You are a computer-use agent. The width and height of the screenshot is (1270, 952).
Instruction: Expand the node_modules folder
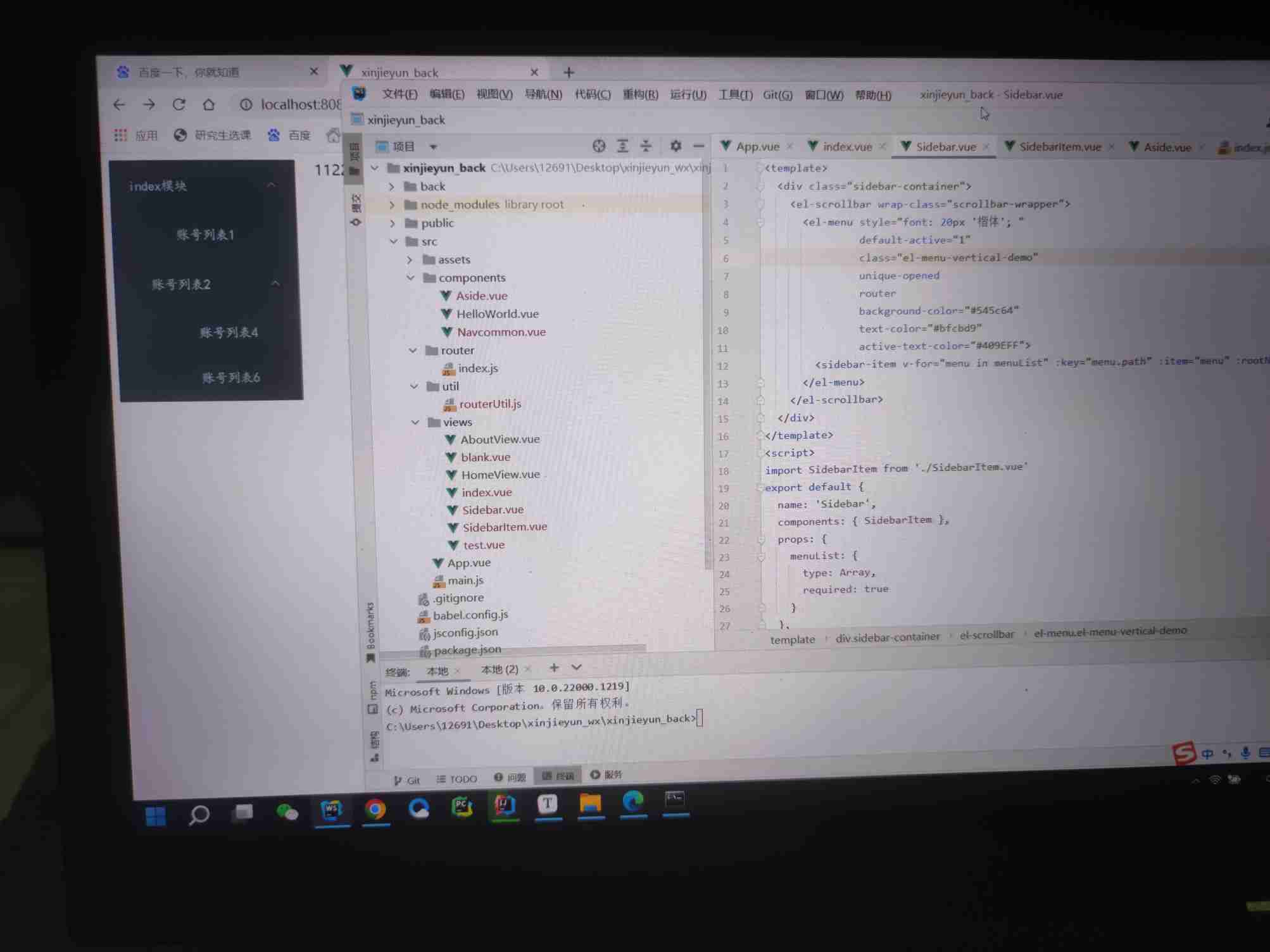(392, 204)
